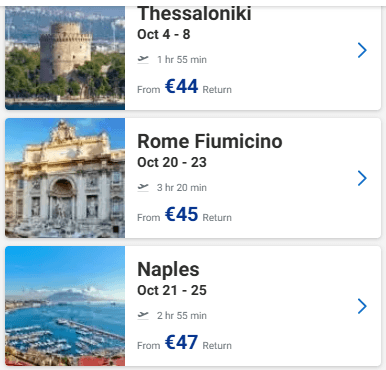Select the Thessaloniki destination title
Screen dimensions: 386x370
coord(194,14)
